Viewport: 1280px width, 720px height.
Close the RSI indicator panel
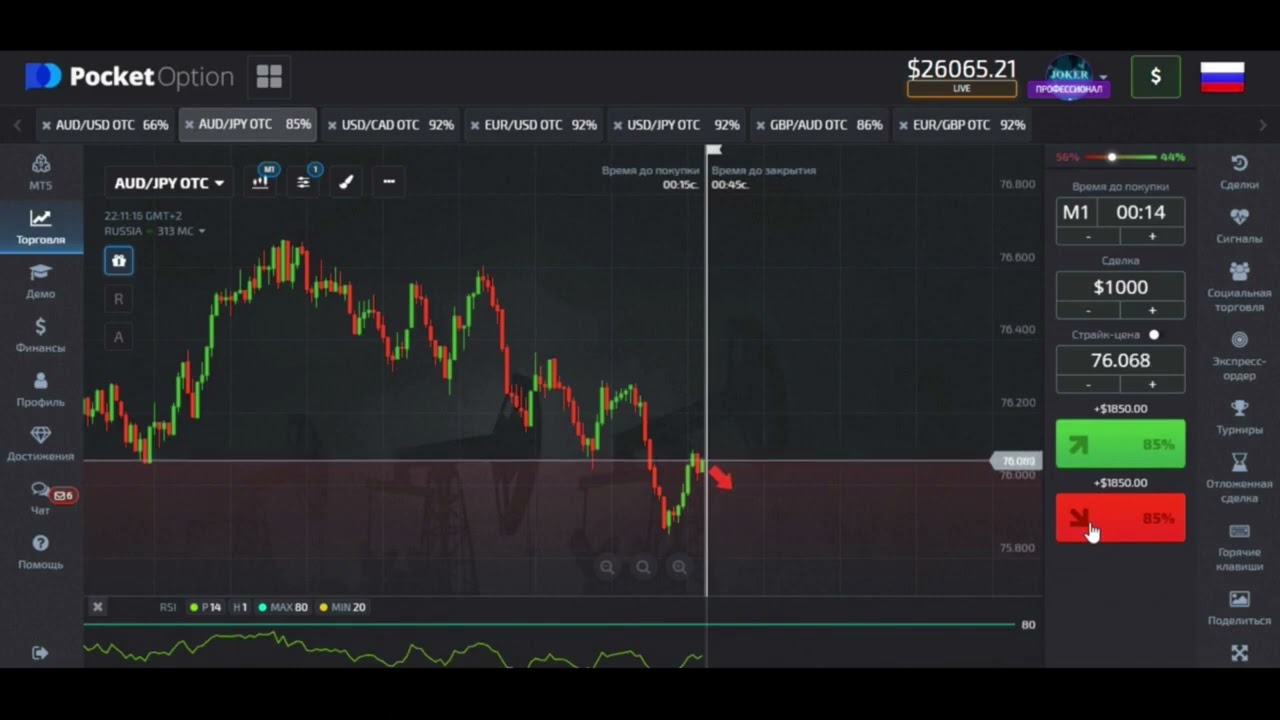(97, 607)
